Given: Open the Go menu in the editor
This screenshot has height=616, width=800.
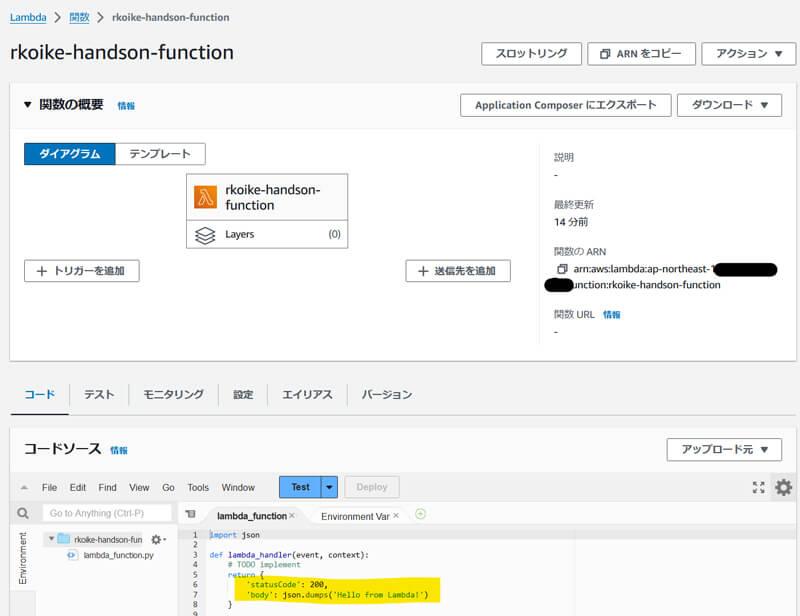Looking at the screenshot, I should [x=168, y=487].
